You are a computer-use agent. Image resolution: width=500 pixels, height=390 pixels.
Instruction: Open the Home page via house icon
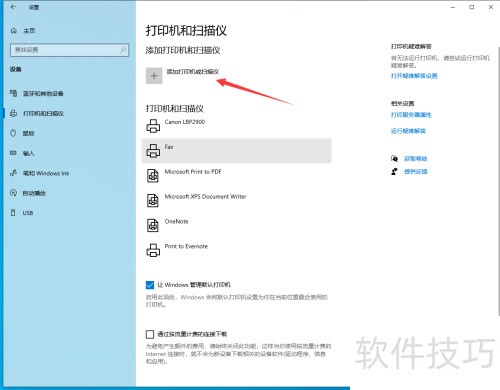click(13, 31)
